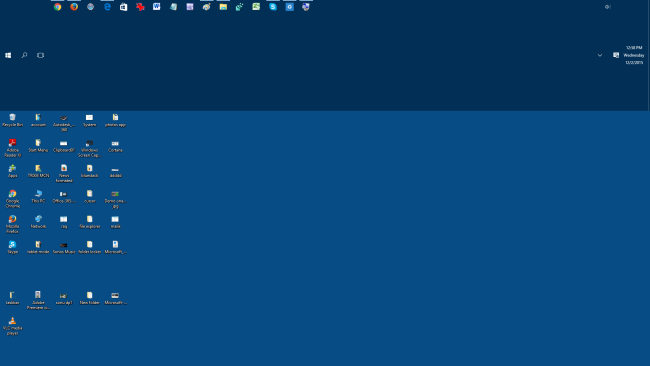
Task: Select the News formatted desktop file
Action: point(64,173)
